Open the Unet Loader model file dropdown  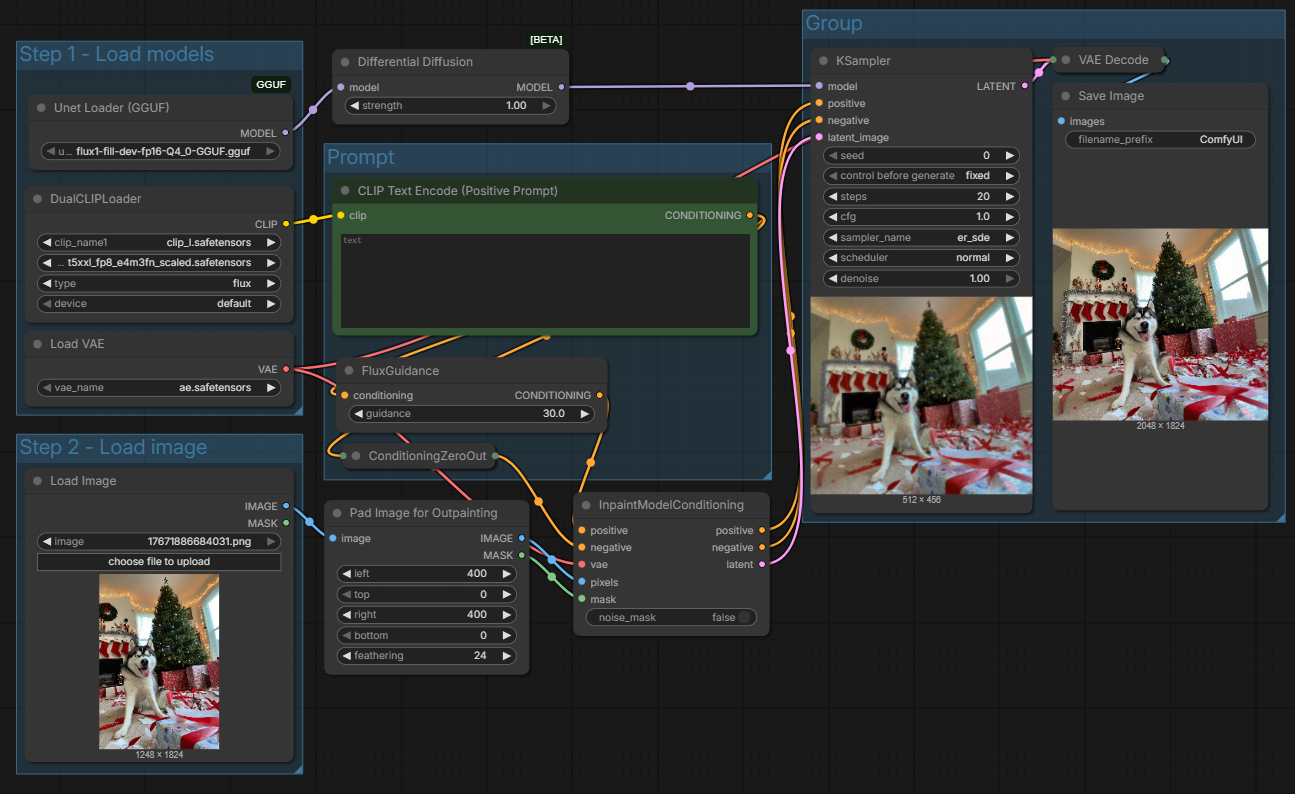[x=159, y=153]
